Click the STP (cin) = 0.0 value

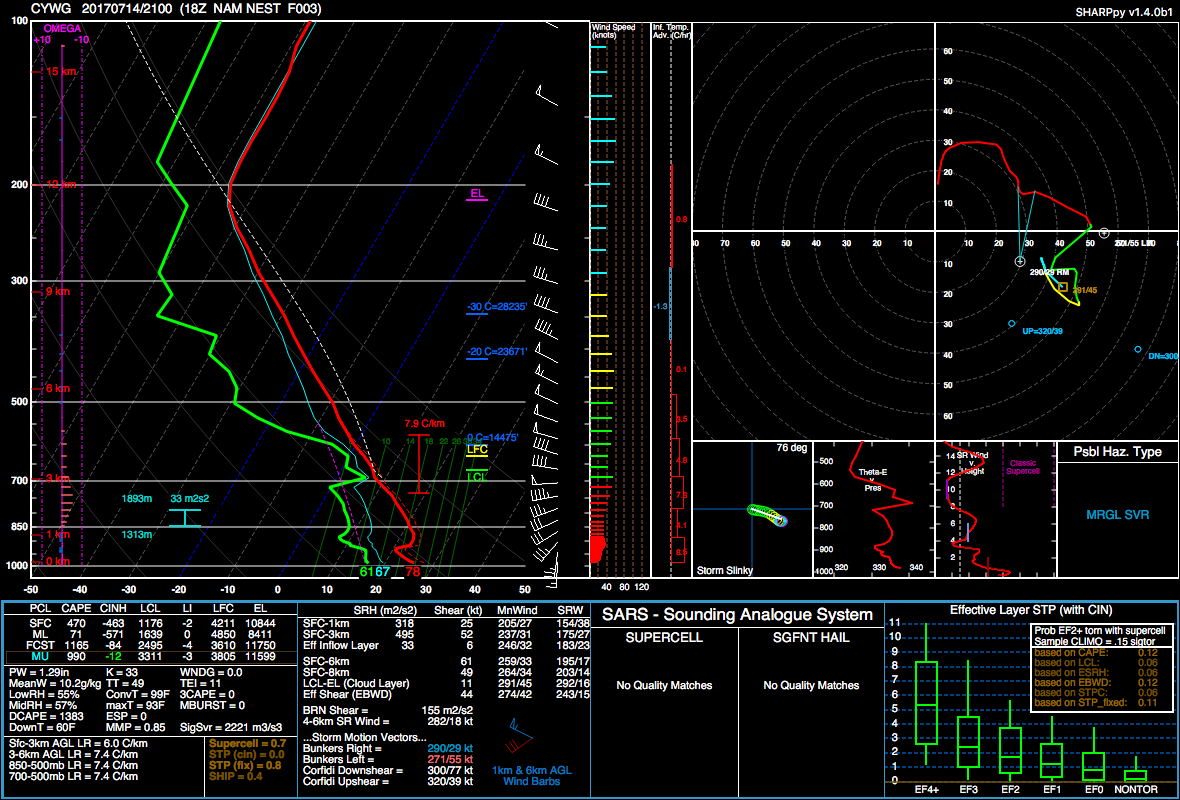(245, 755)
